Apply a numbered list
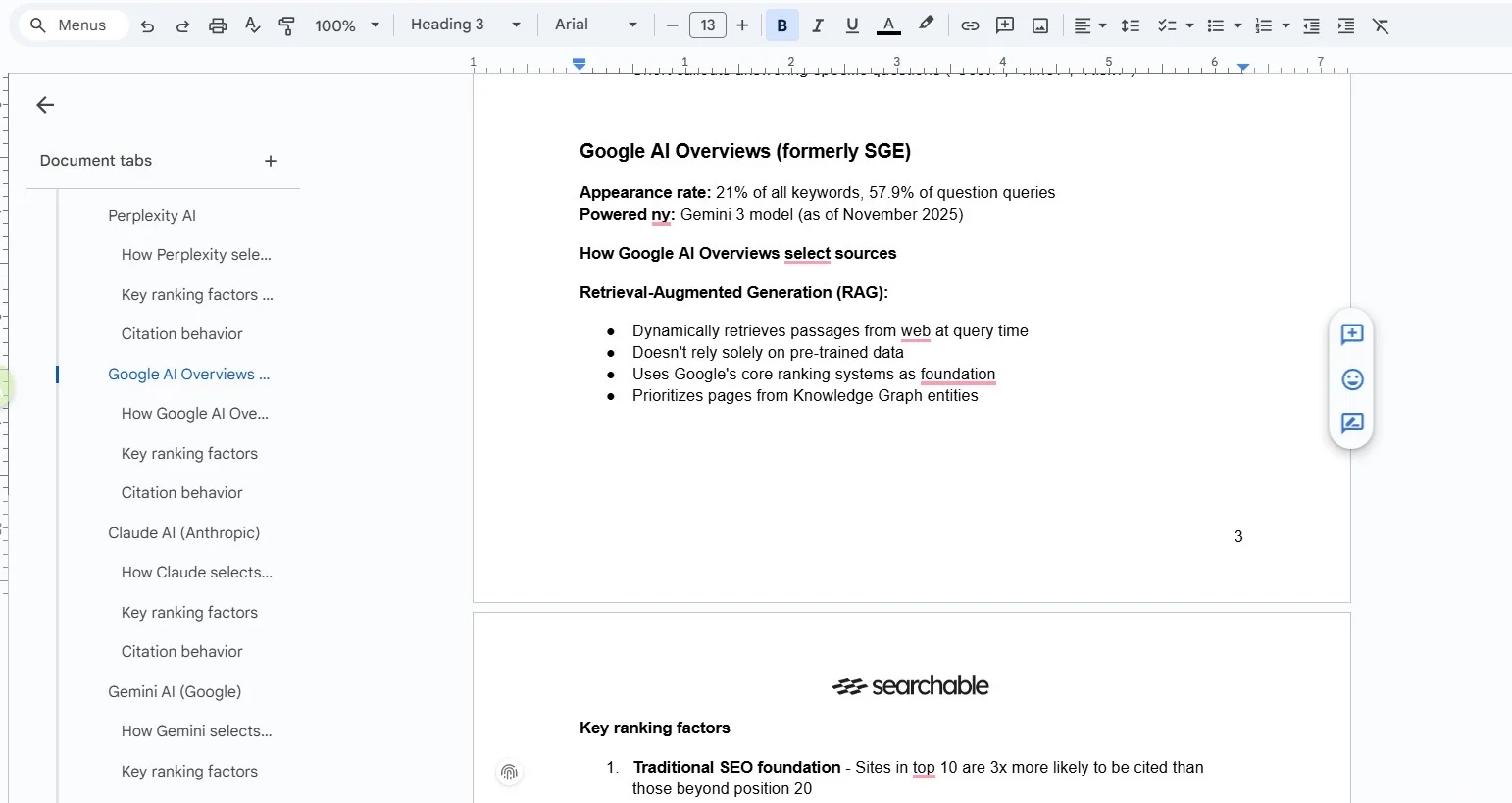This screenshot has width=1512, height=803. pos(1264,25)
